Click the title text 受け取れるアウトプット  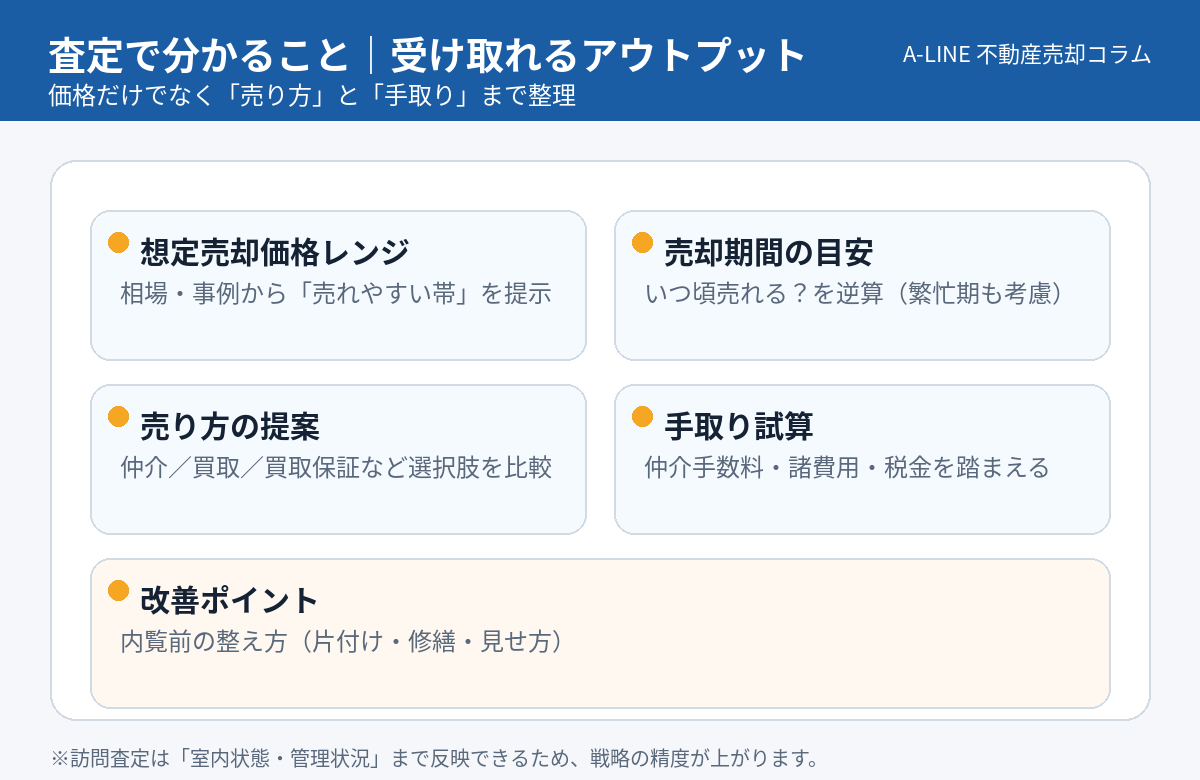click(598, 56)
